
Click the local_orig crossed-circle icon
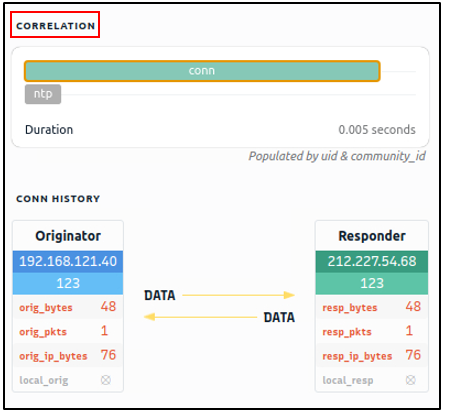click(106, 380)
